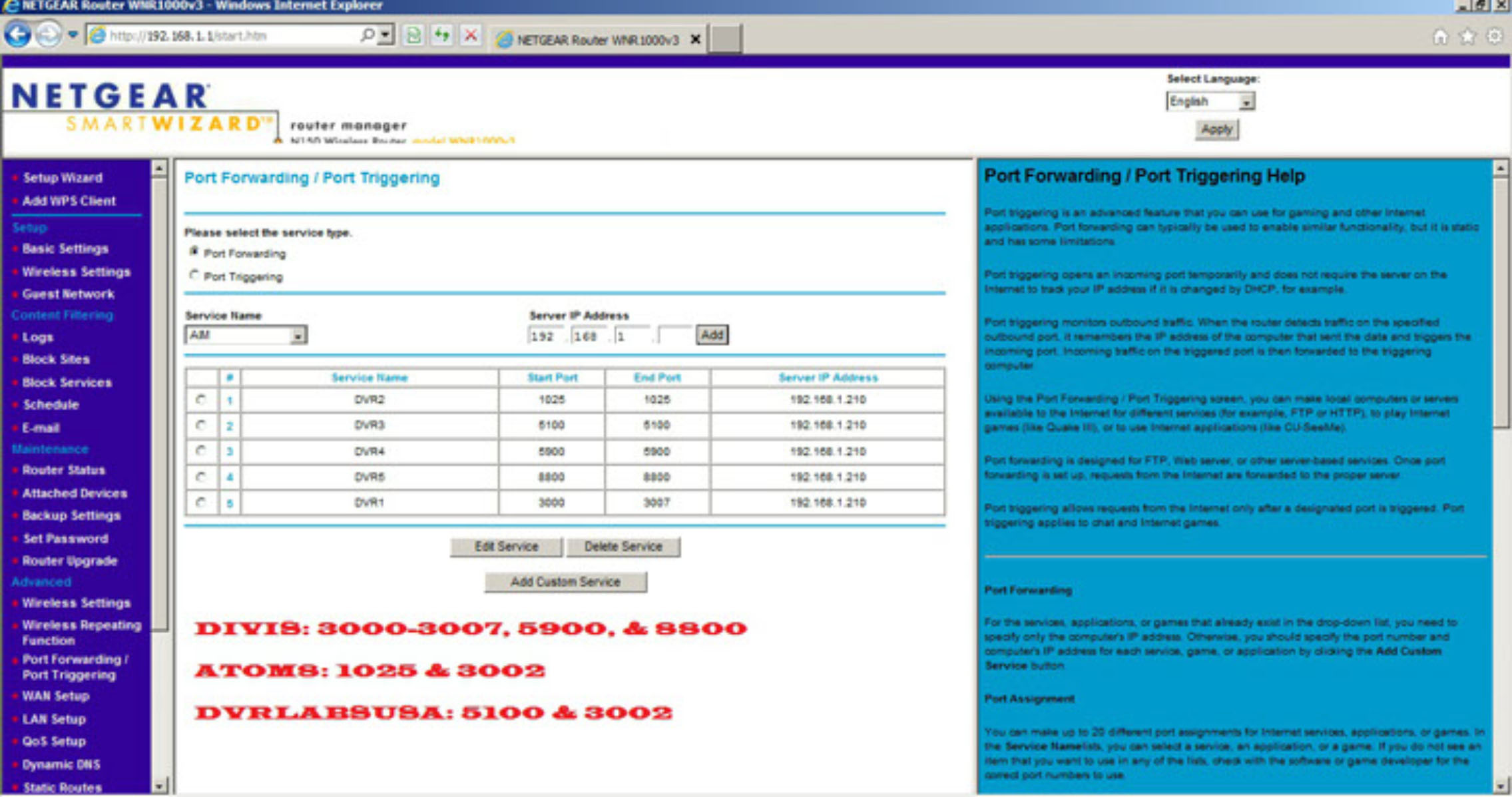The height and width of the screenshot is (797, 1512).
Task: Open the Service Name dropdown
Action: 246,335
